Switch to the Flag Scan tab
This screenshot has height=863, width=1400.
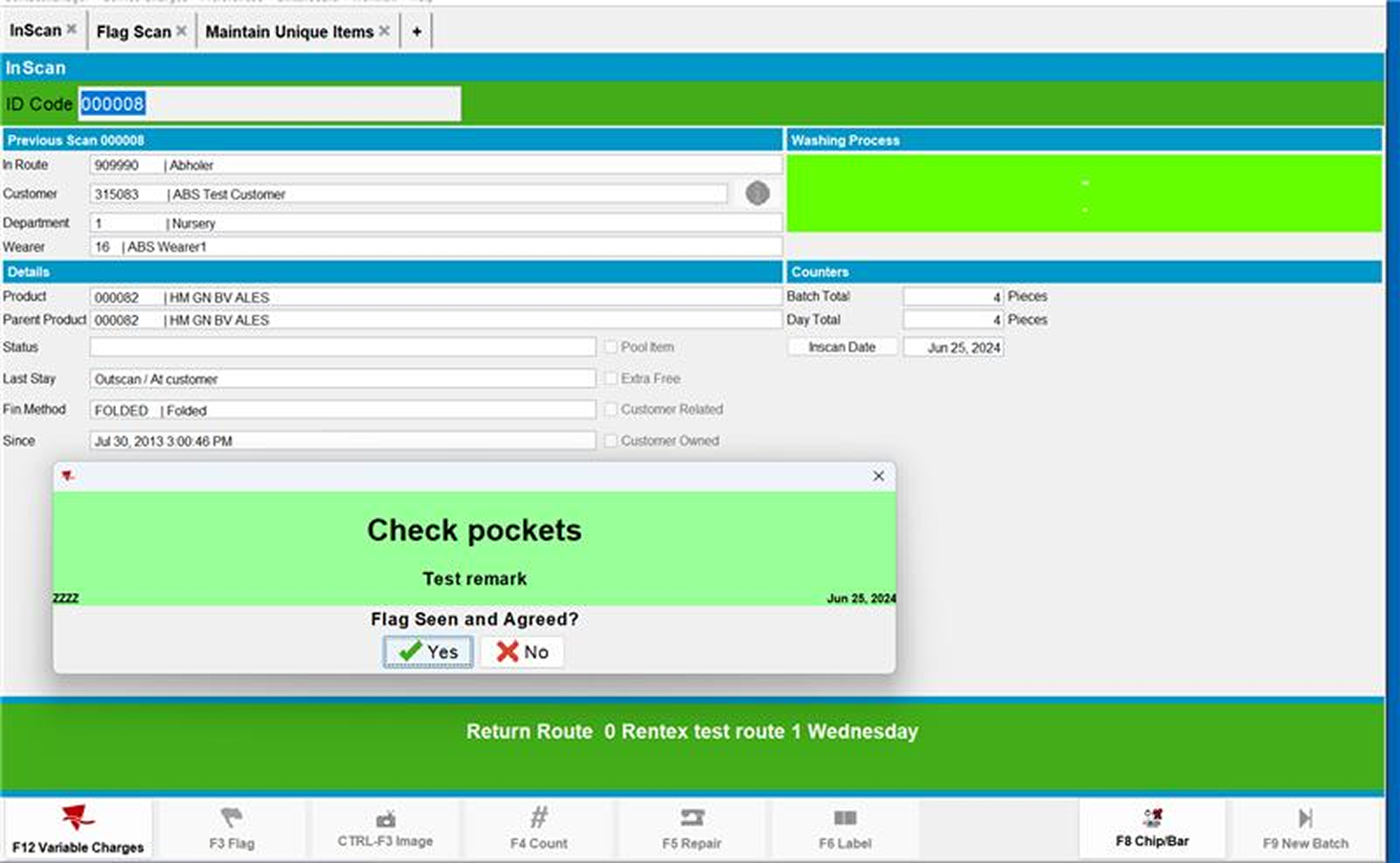[x=133, y=32]
